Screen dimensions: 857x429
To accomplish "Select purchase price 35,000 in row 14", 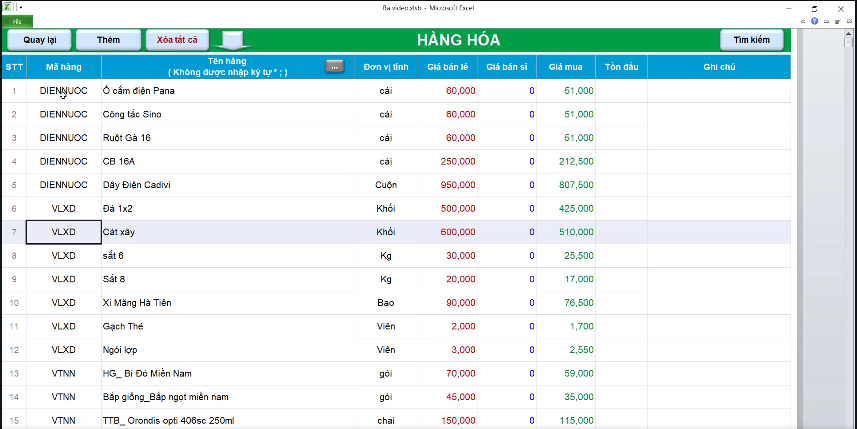I will click(566, 397).
